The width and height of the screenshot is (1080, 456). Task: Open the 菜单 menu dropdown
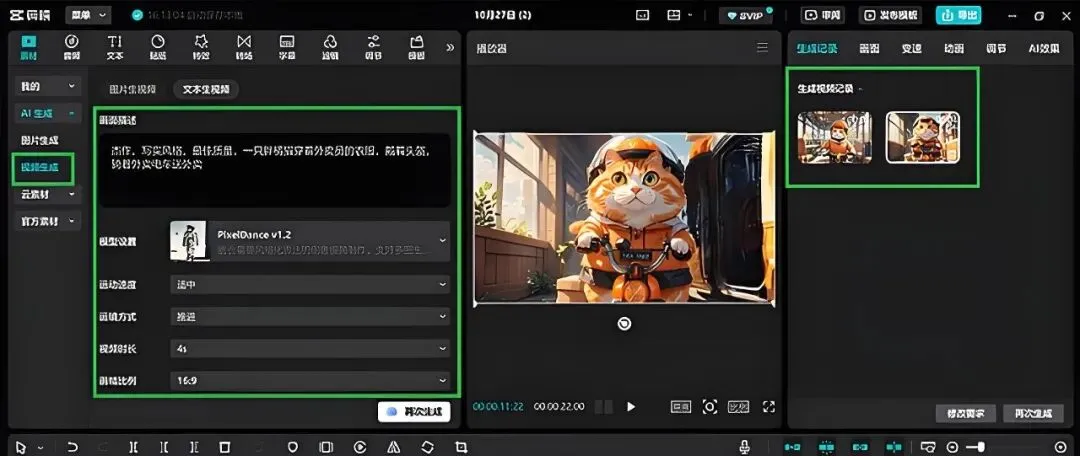88,14
